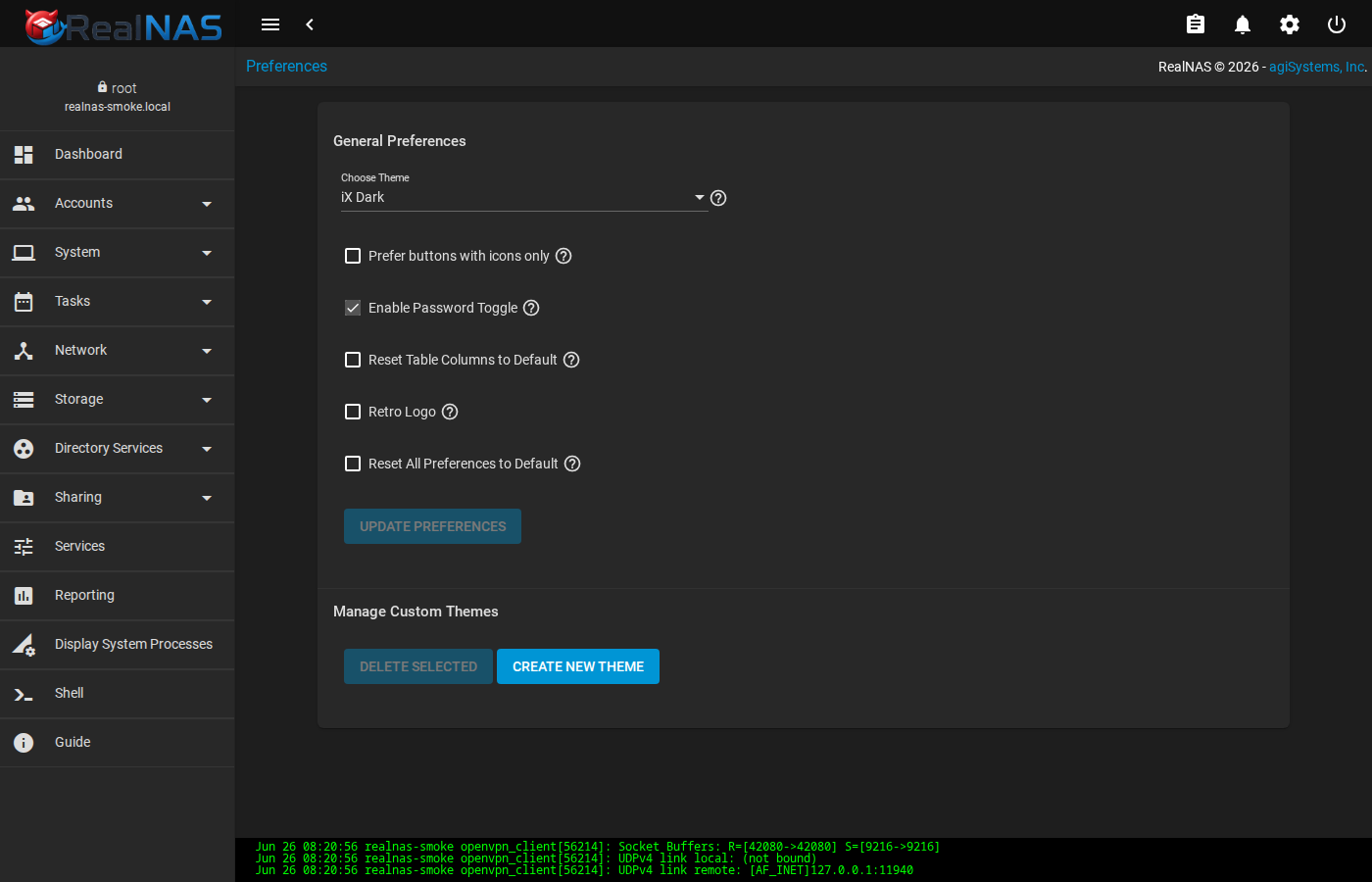
Task: Uncheck Enable Password Toggle
Action: (x=353, y=308)
